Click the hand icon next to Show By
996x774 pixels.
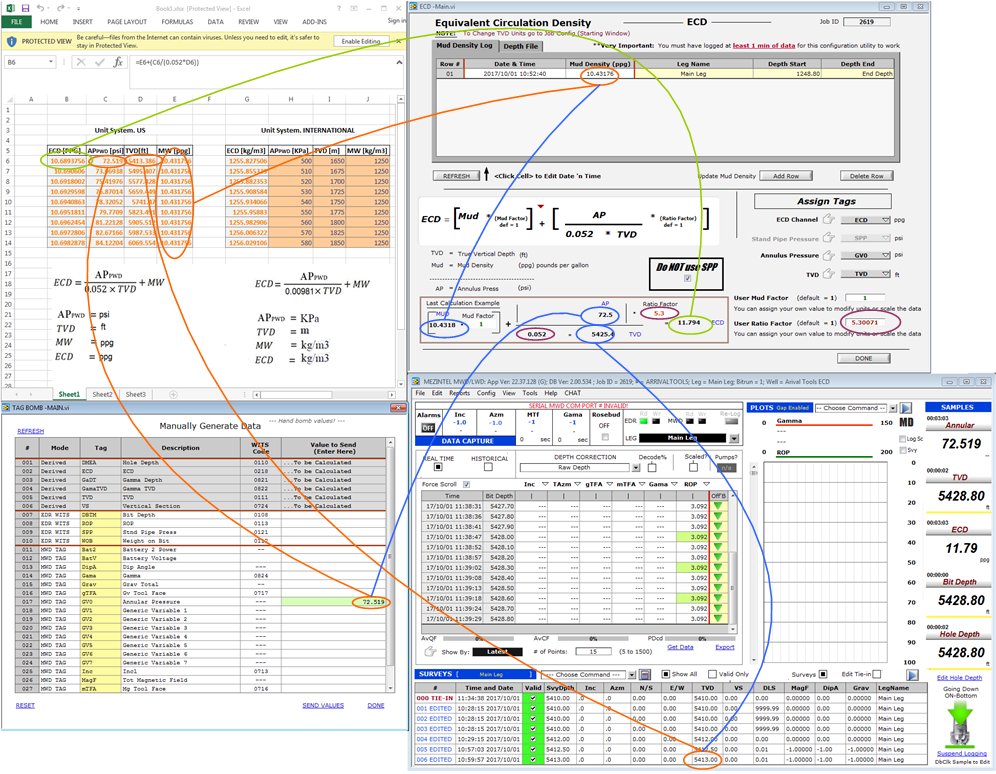[x=430, y=651]
